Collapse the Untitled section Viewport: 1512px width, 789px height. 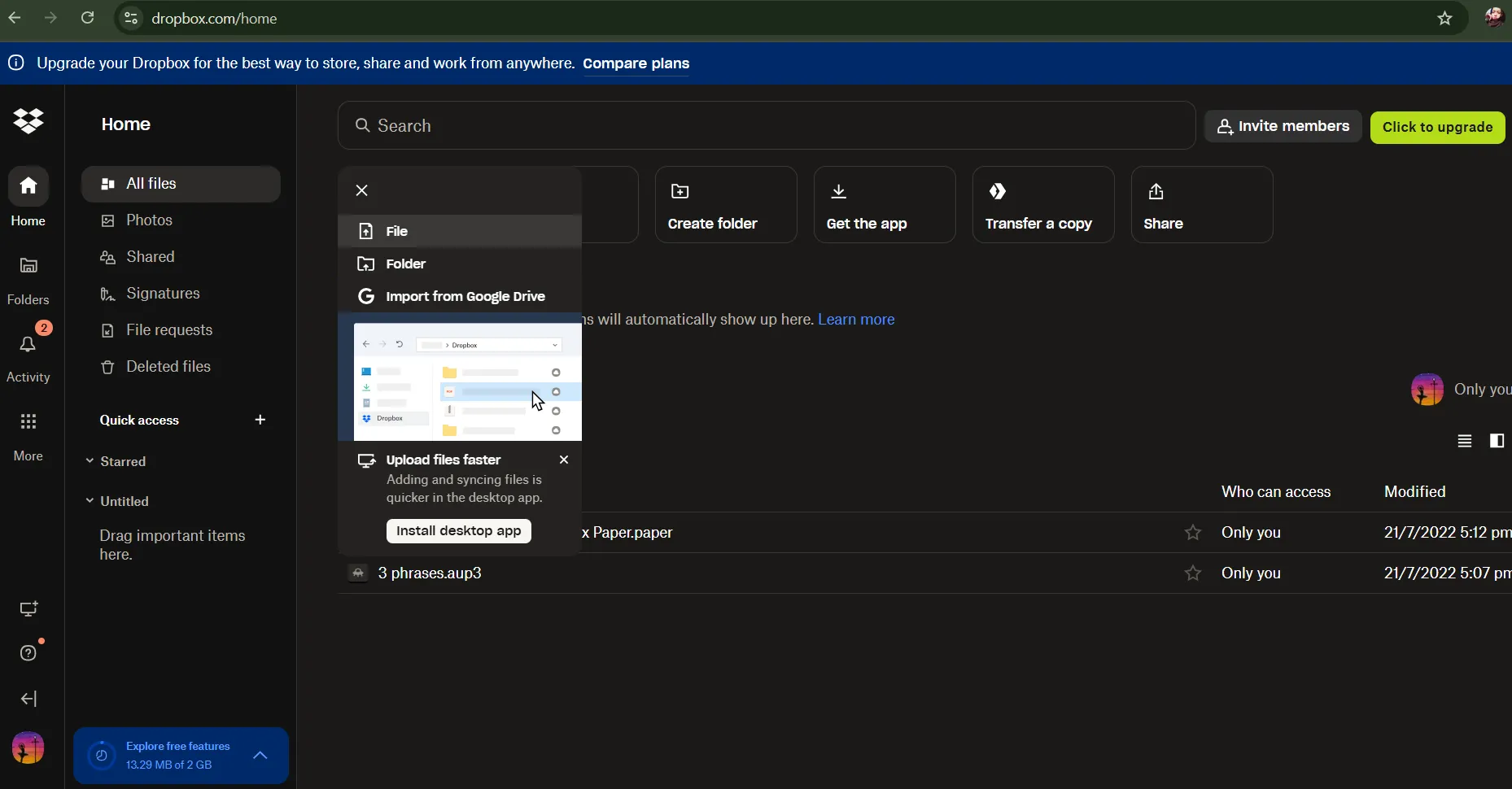click(x=90, y=501)
